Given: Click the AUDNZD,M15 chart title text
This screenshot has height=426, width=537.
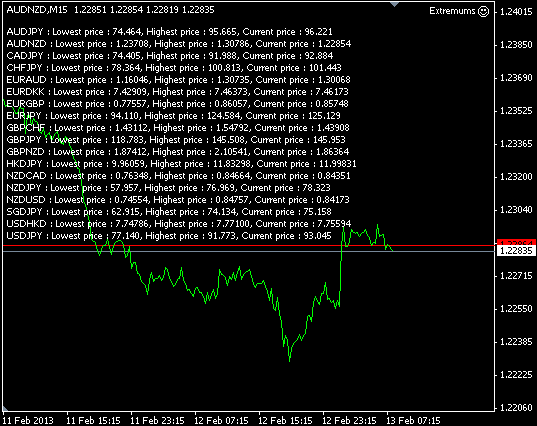Looking at the screenshot, I should pyautogui.click(x=37, y=10).
